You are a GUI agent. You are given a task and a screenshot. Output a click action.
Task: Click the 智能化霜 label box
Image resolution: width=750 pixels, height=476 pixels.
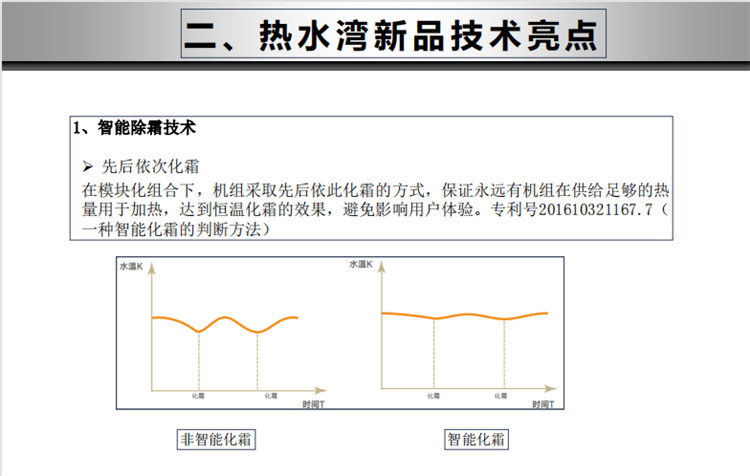(x=474, y=439)
